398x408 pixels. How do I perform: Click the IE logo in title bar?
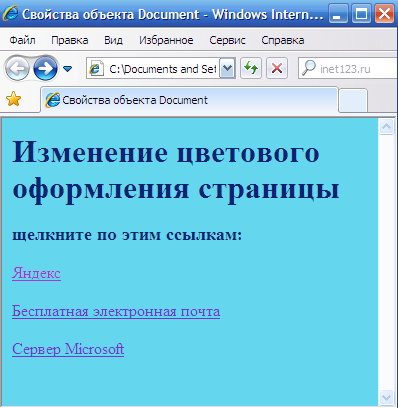tap(11, 14)
